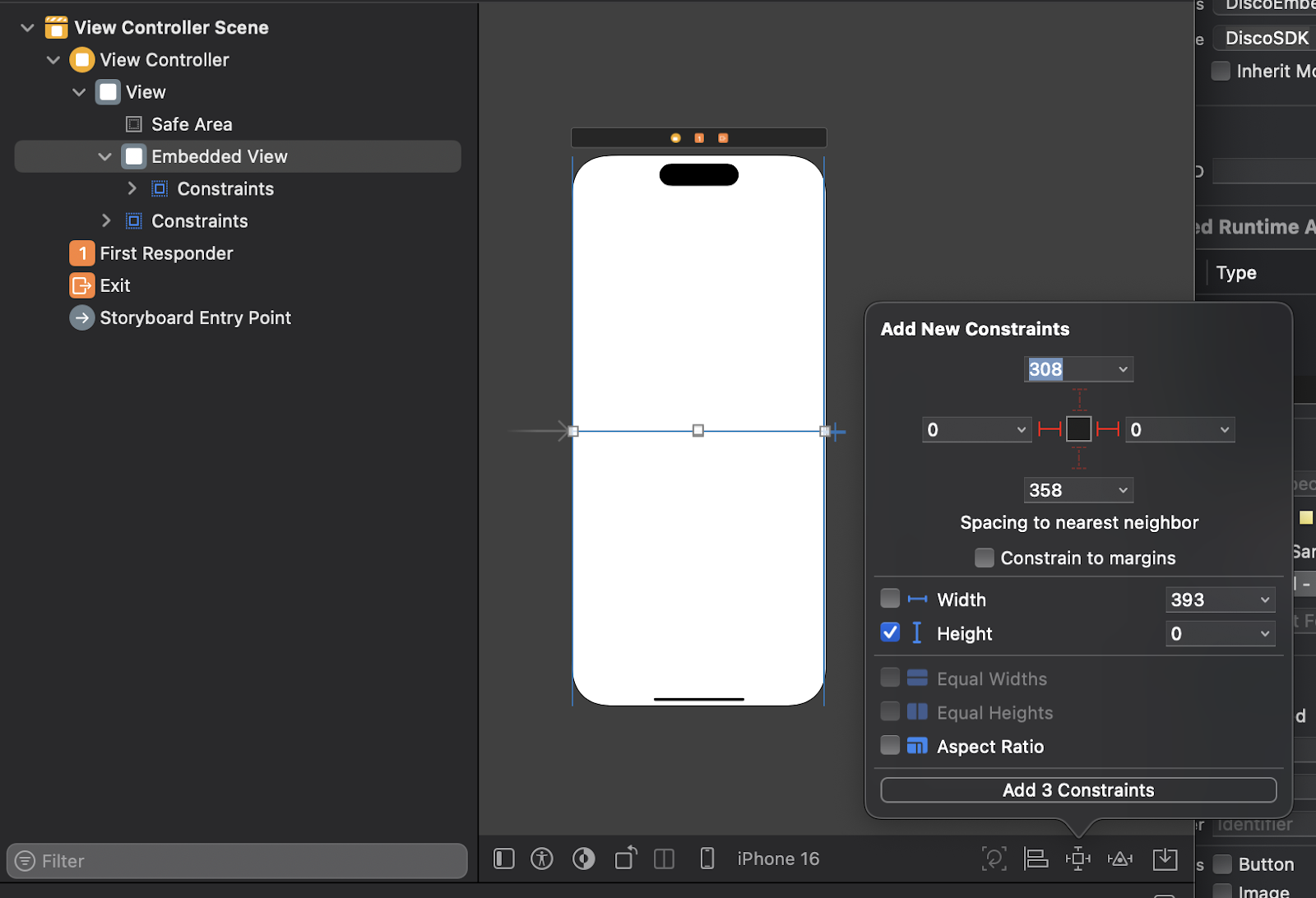Click the Storyboard Entry Point arrow icon
Screen dimensions: 1316x898
pyautogui.click(x=81, y=317)
